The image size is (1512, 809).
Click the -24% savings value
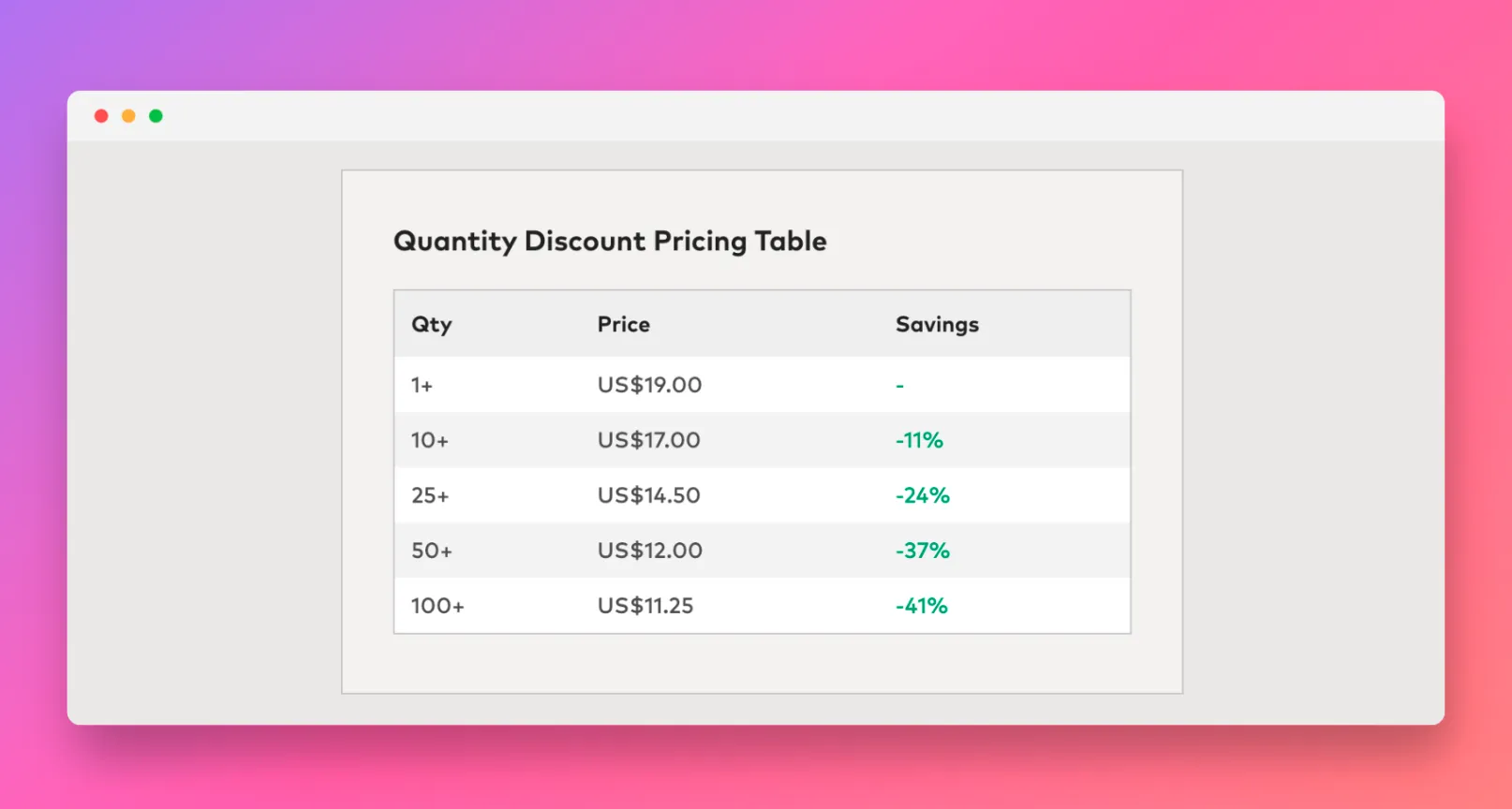click(x=923, y=495)
